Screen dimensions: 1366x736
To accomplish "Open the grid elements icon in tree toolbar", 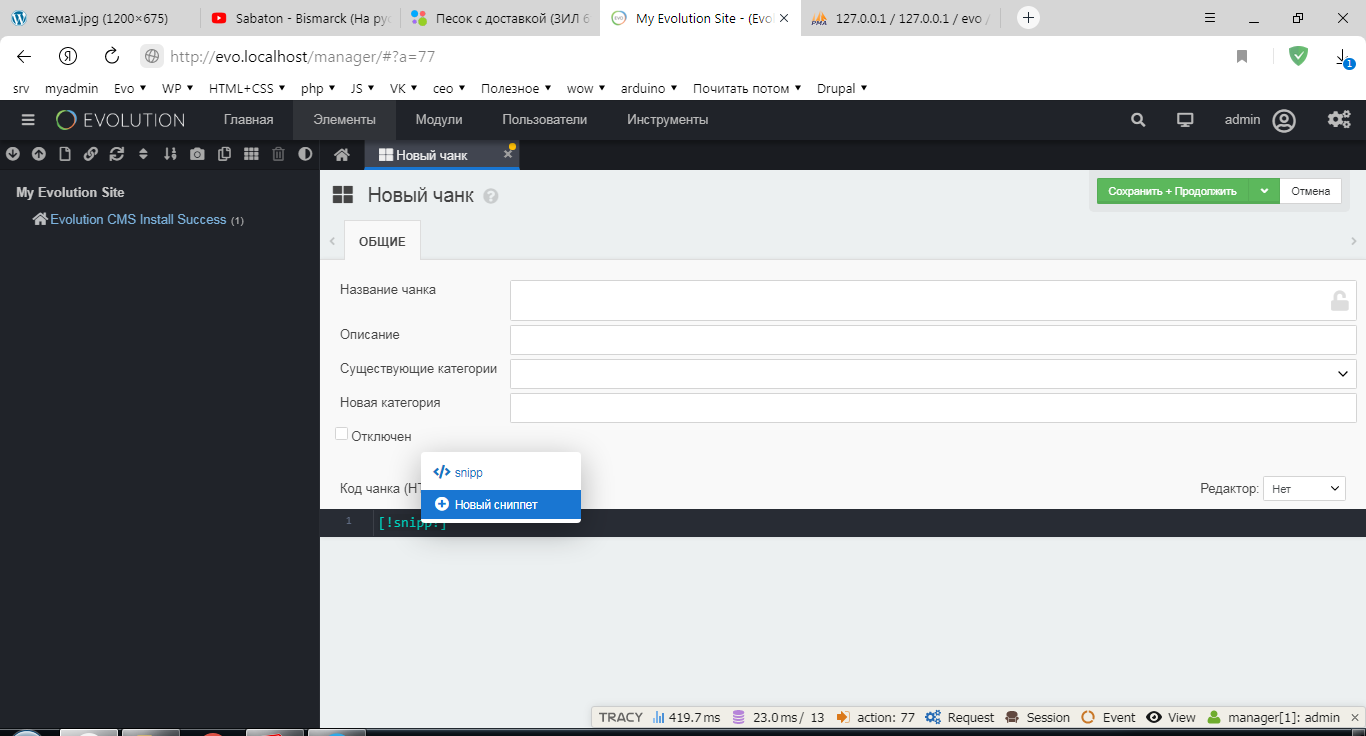I will click(251, 154).
